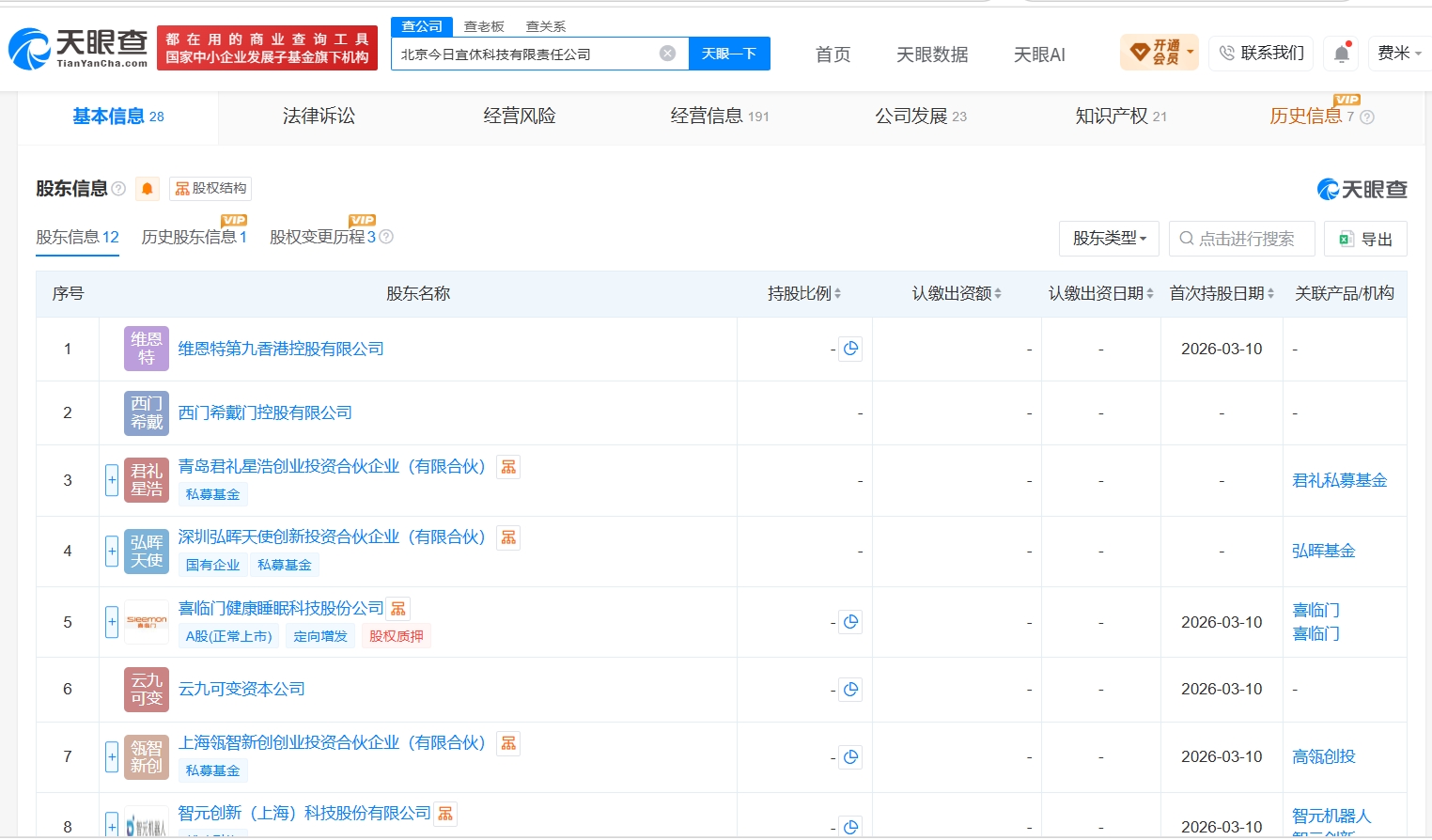Open the 君礼私募基金 related institution link
The height and width of the screenshot is (840, 1432).
point(1339,480)
